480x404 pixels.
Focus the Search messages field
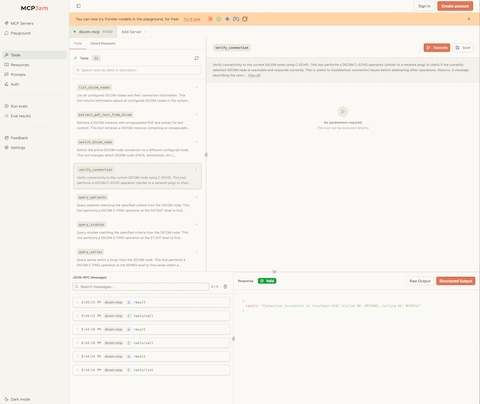click(x=140, y=287)
